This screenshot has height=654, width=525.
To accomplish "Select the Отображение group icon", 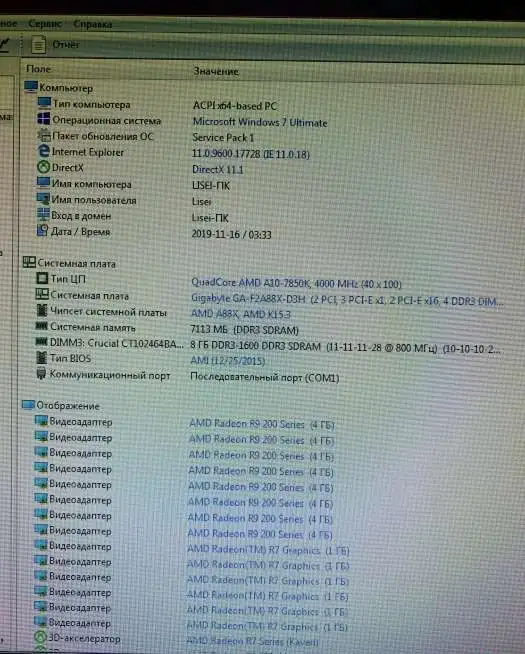I will point(28,405).
